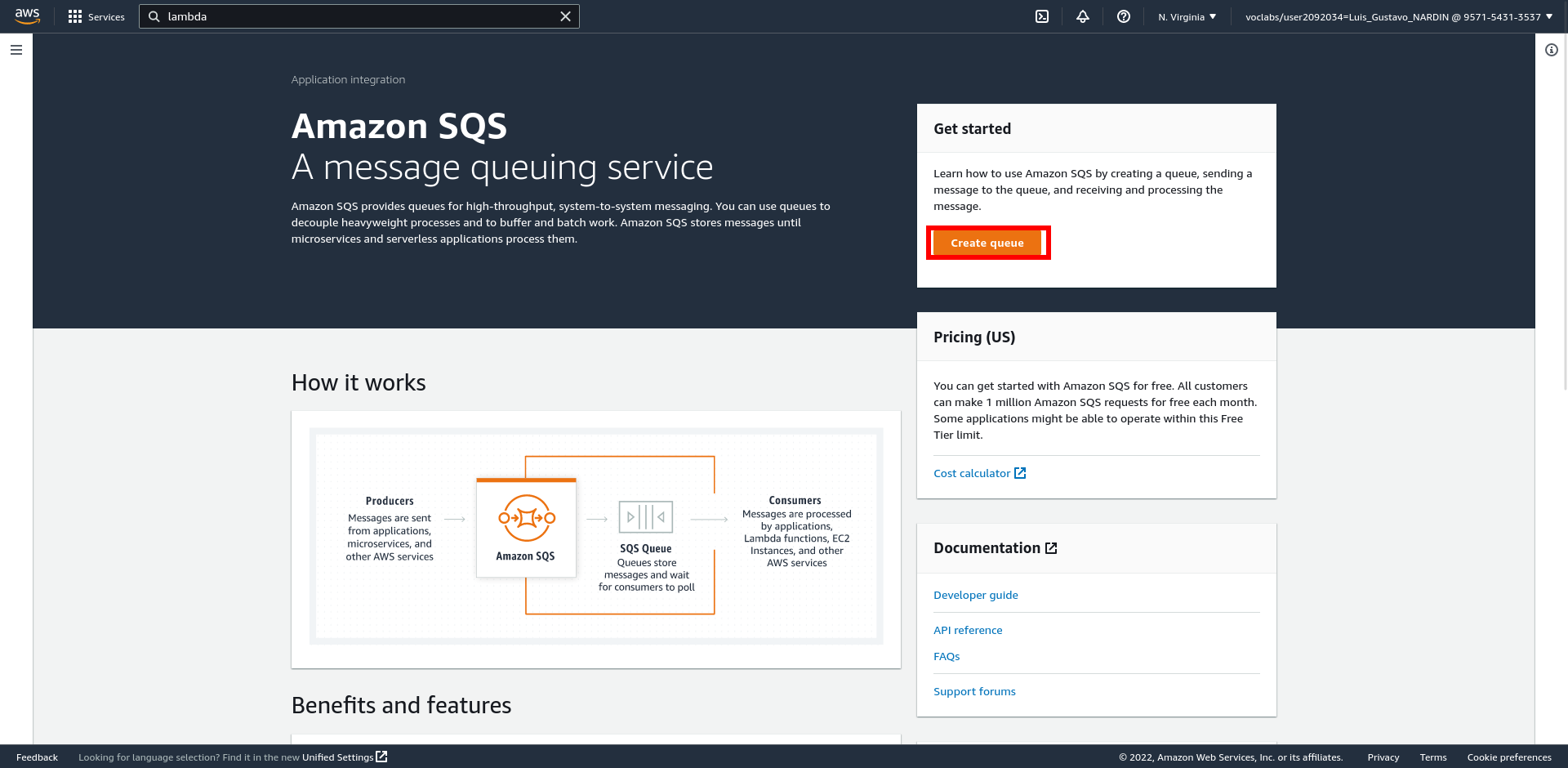1568x768 pixels.
Task: Open the Services grid menu
Action: coord(96,16)
